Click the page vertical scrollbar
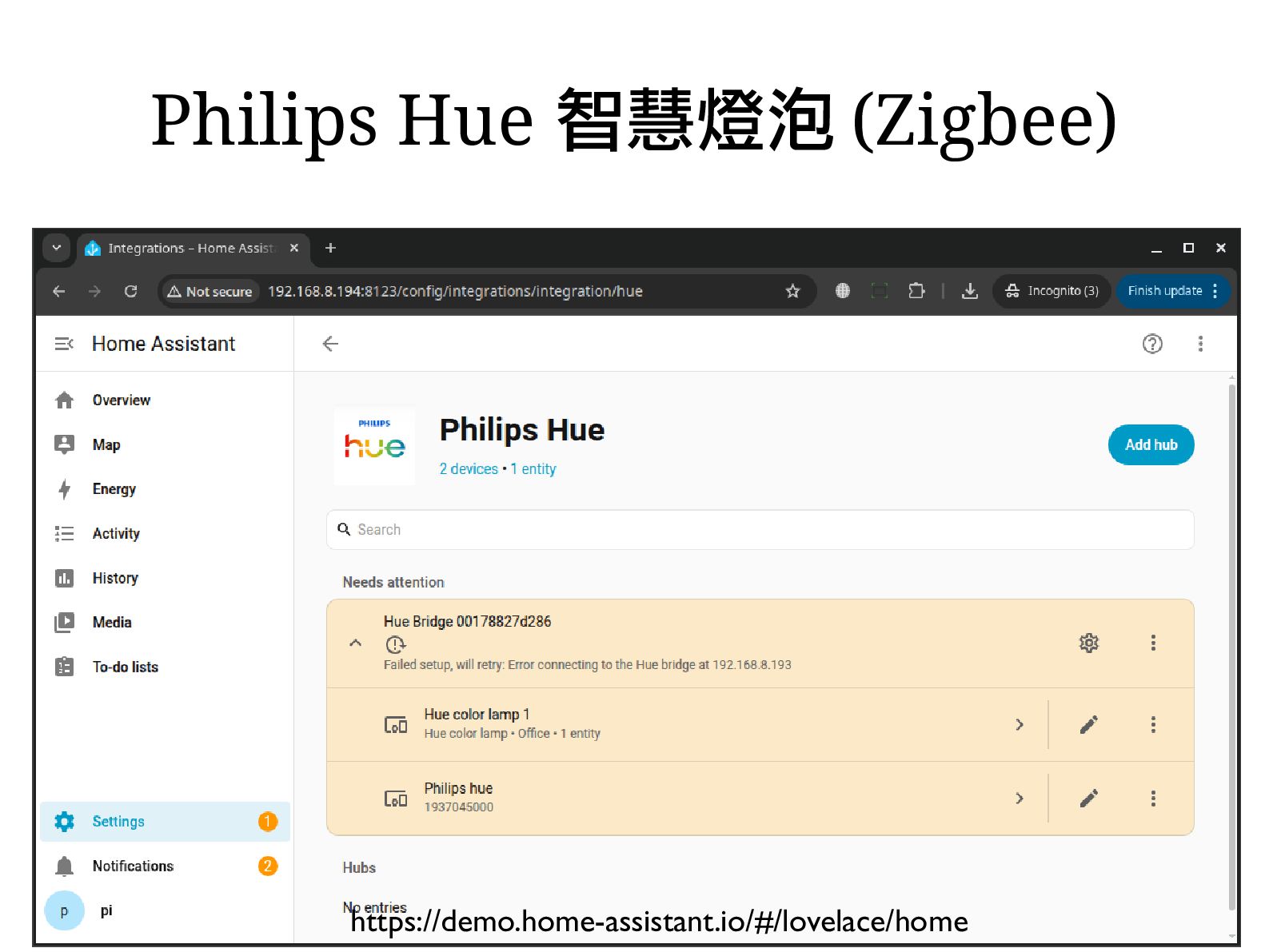Image resolution: width=1269 pixels, height=952 pixels. tap(1232, 647)
